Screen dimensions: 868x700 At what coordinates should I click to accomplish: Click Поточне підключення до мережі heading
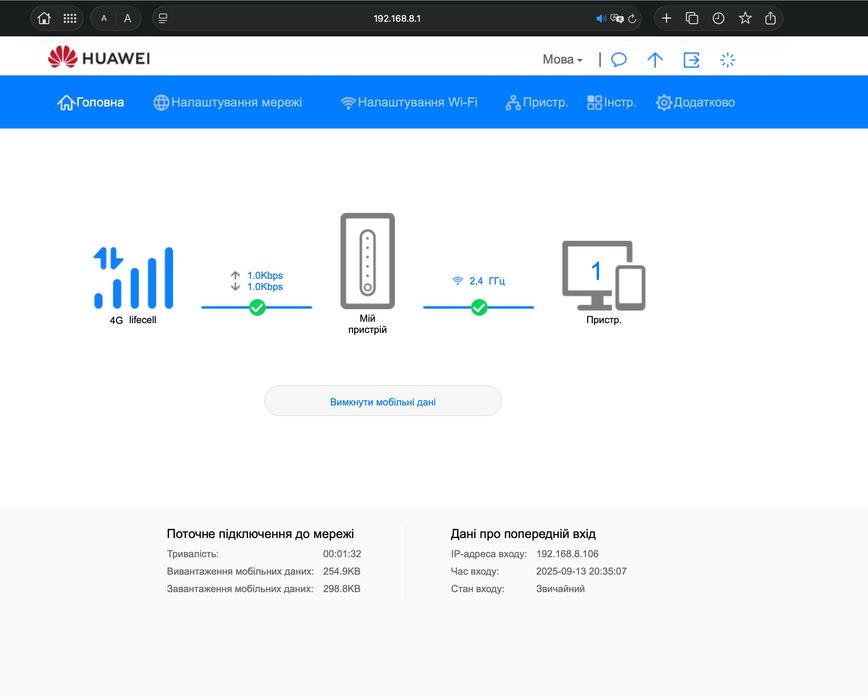pos(260,534)
